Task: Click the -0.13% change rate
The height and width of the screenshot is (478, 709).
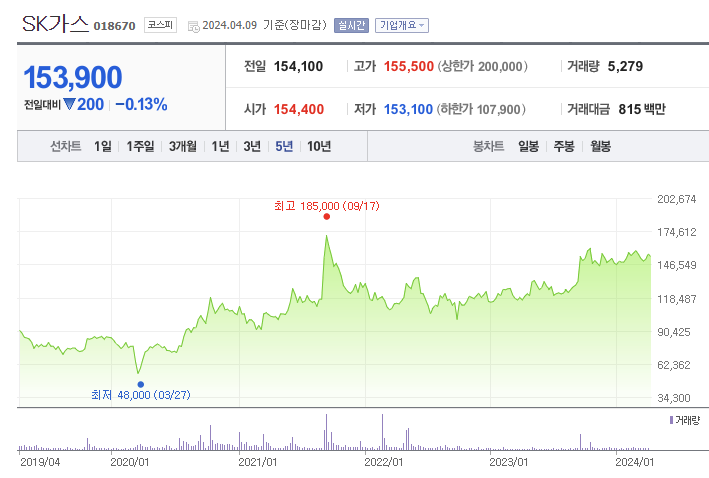Action: tap(142, 104)
